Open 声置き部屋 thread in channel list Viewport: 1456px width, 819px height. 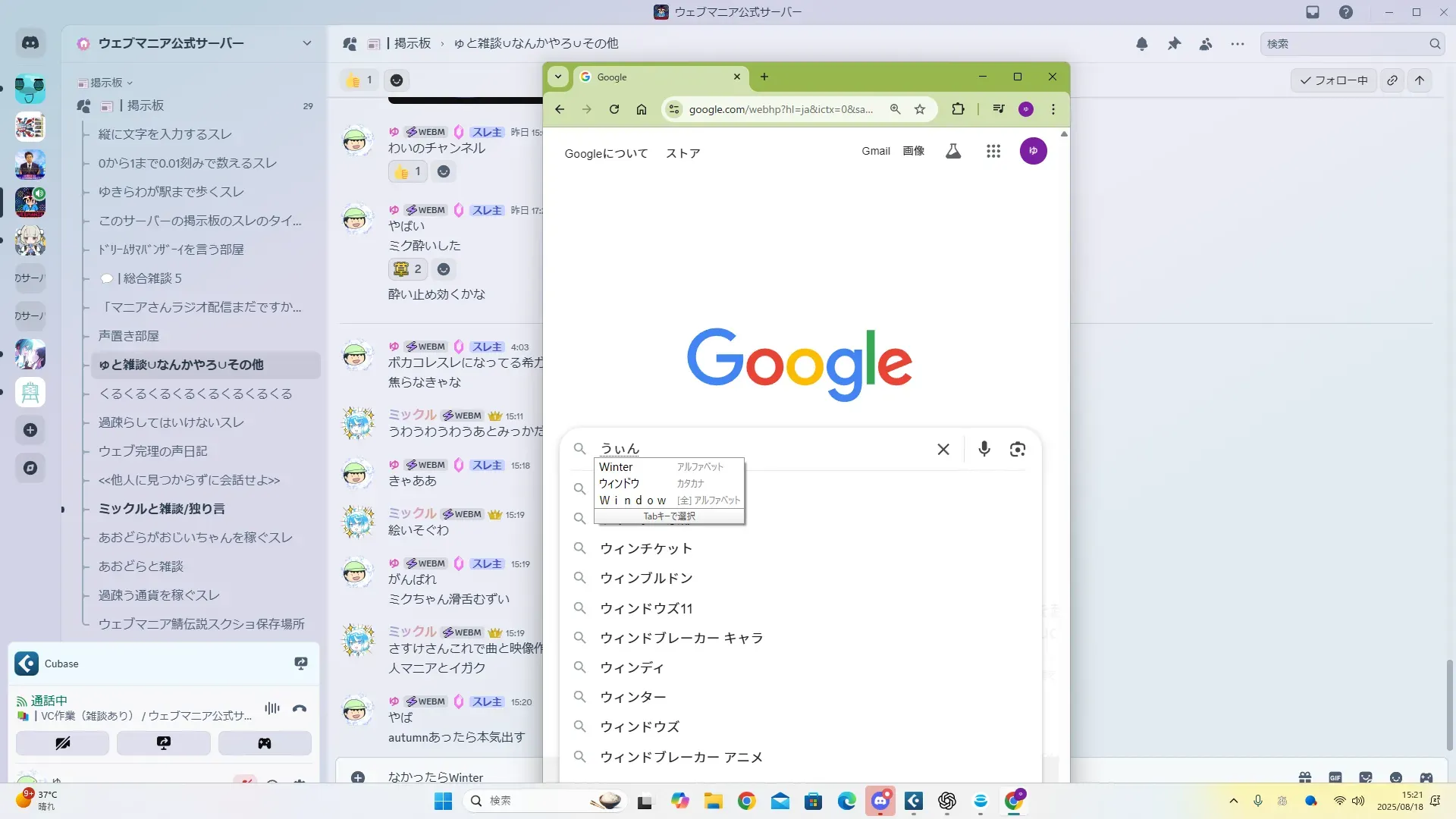pyautogui.click(x=129, y=336)
